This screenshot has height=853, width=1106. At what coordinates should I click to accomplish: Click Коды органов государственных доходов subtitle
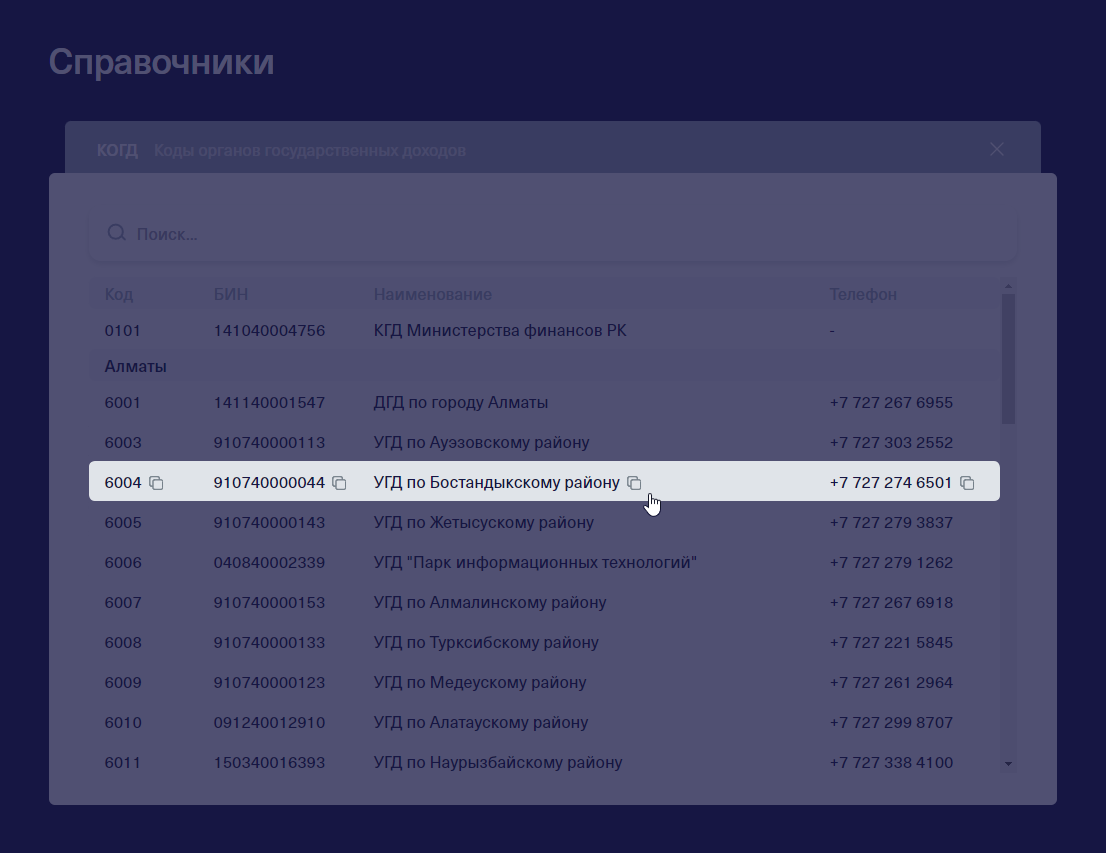310,150
